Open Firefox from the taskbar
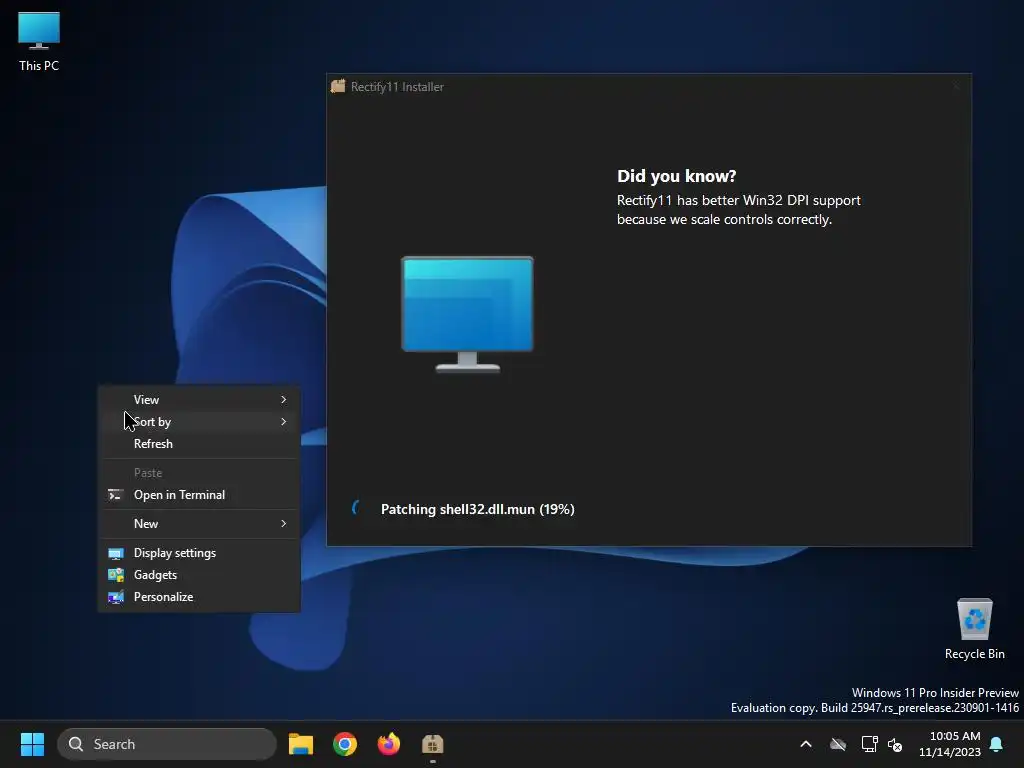The height and width of the screenshot is (768, 1024). (389, 744)
